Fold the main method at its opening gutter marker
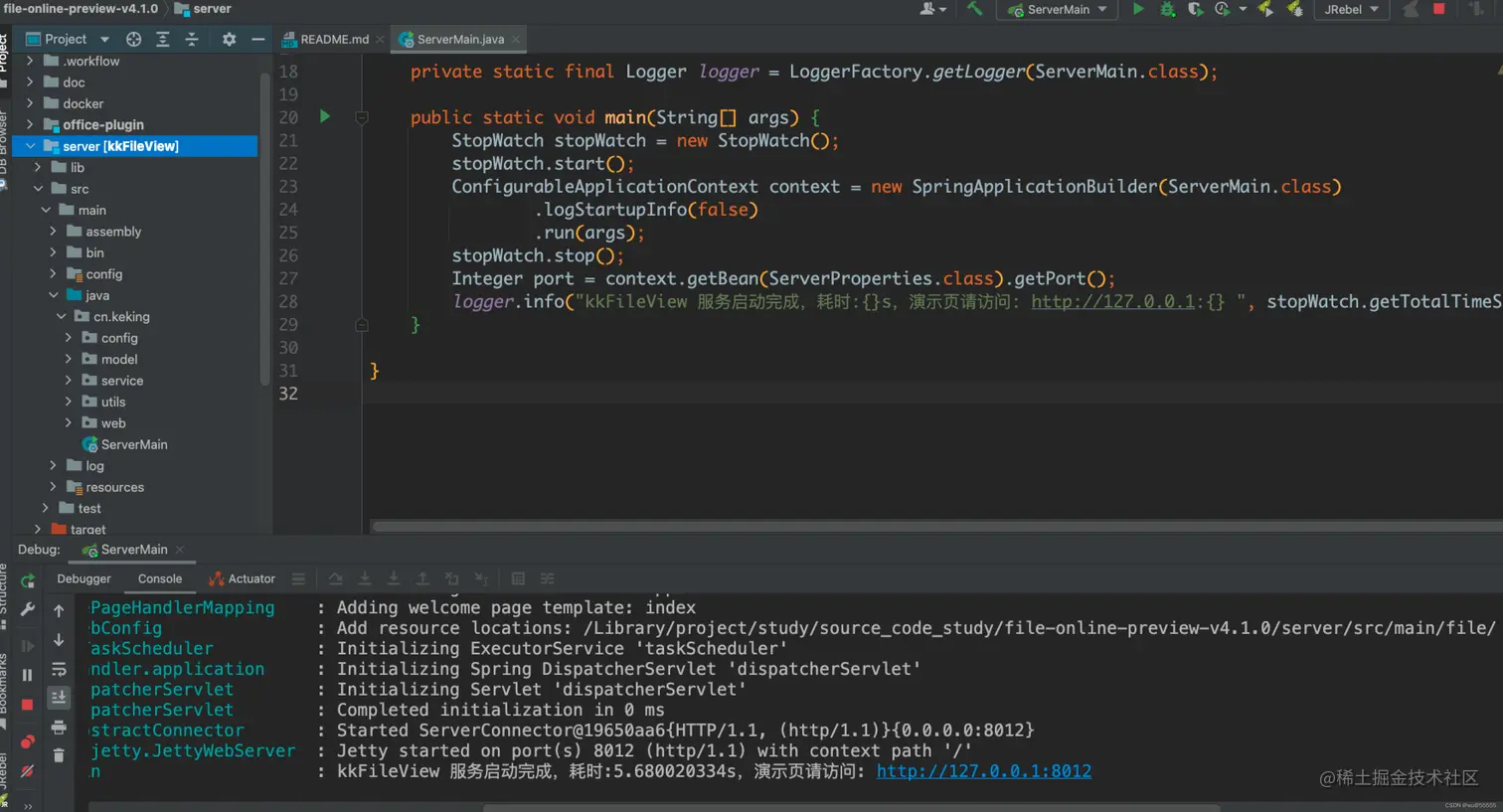Screen dimensions: 1503x812 pos(362,117)
